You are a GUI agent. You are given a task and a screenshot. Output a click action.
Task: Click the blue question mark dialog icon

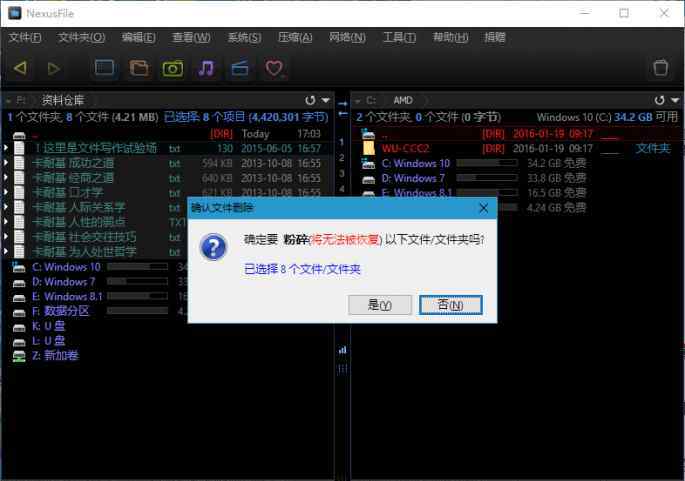[x=213, y=247]
